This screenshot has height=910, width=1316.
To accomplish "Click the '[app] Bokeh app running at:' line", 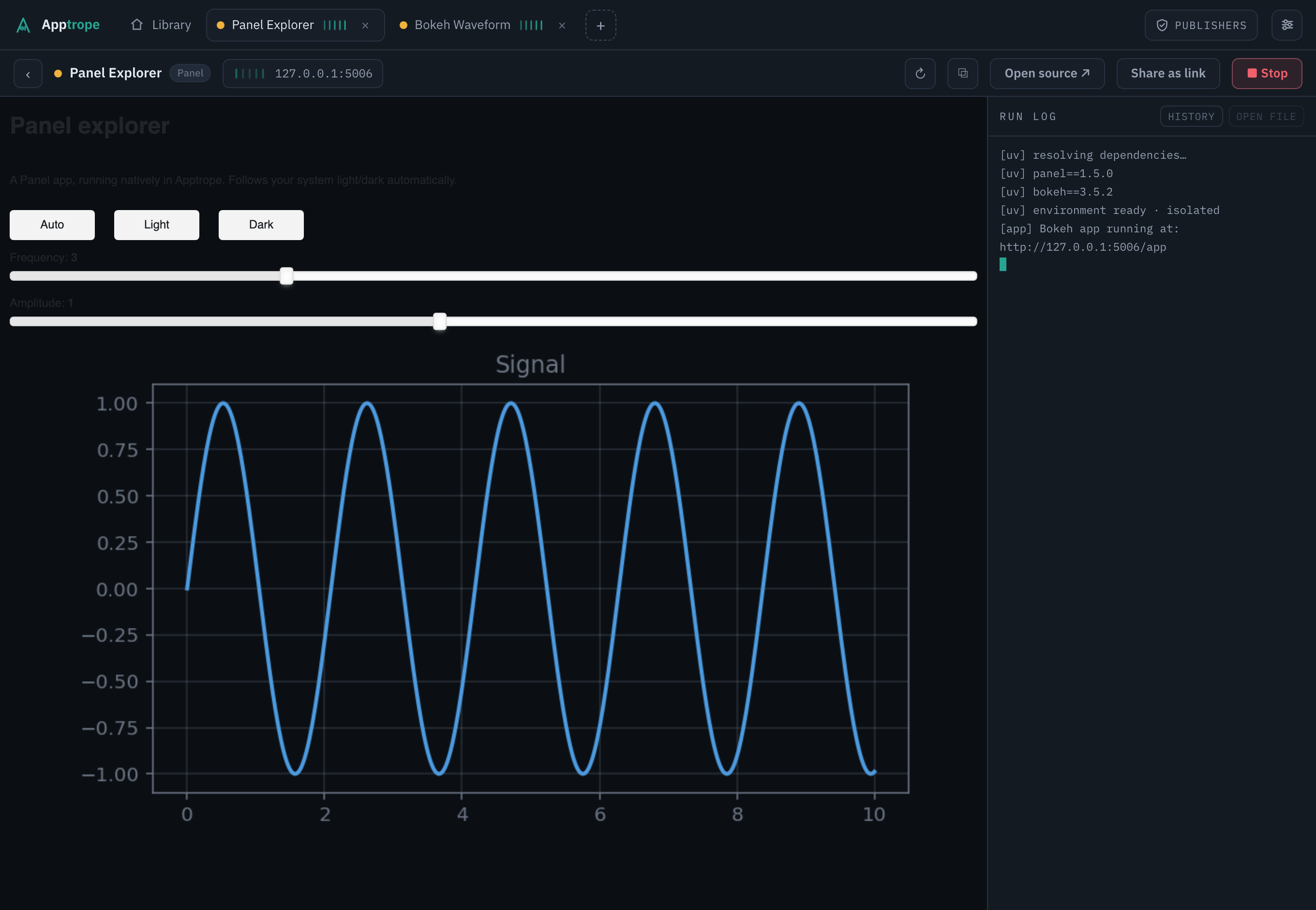I will (x=1089, y=228).
